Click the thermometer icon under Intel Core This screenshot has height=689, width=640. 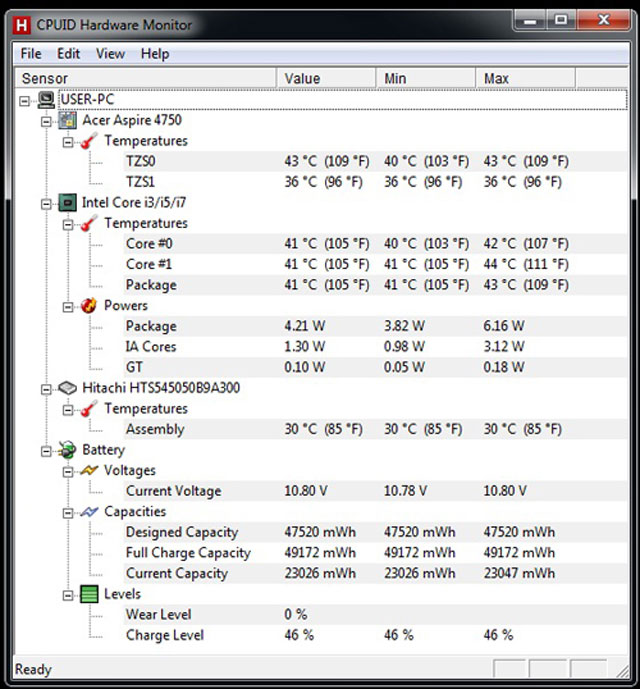pyautogui.click(x=89, y=224)
